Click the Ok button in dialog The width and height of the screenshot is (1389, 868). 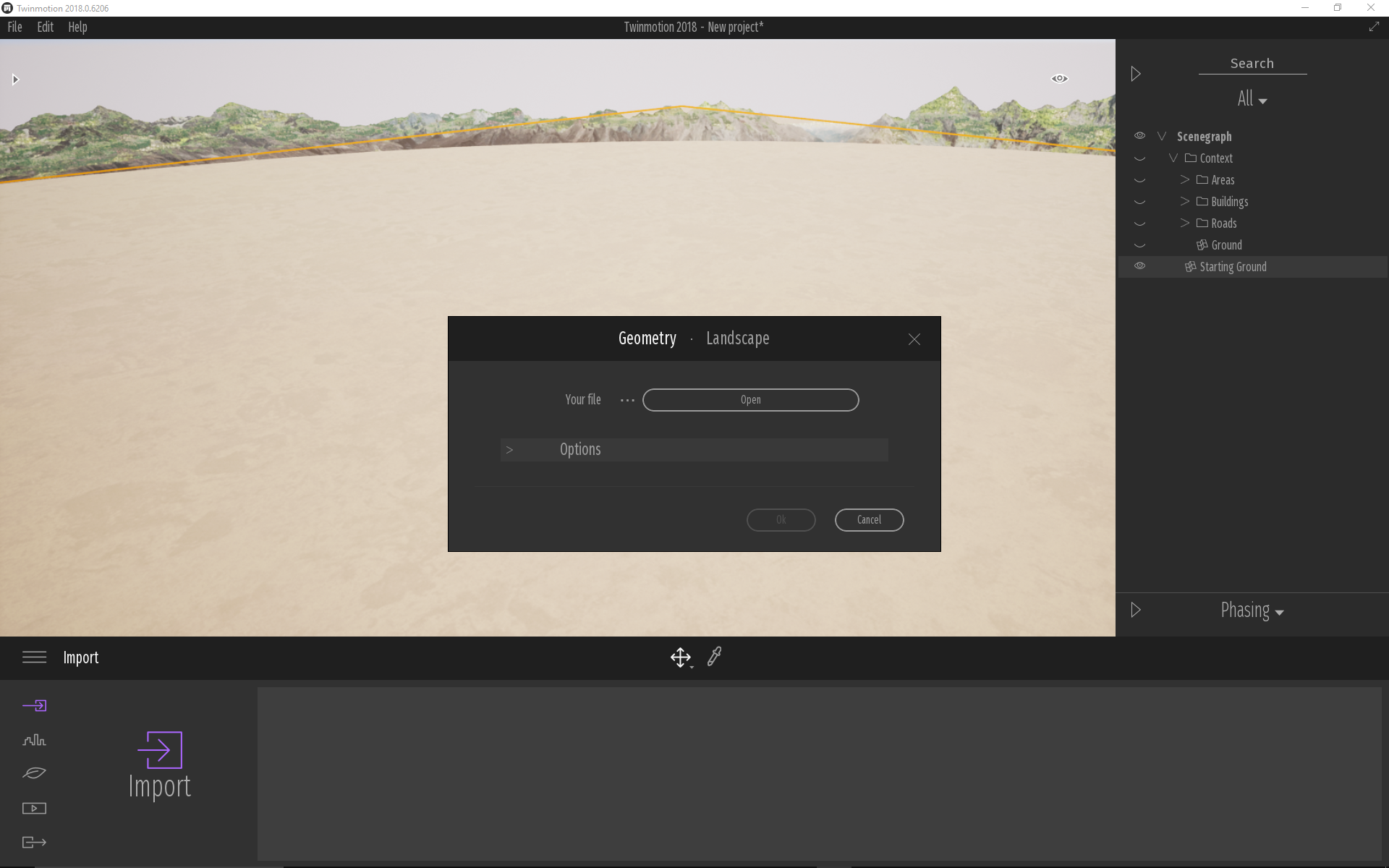781,520
